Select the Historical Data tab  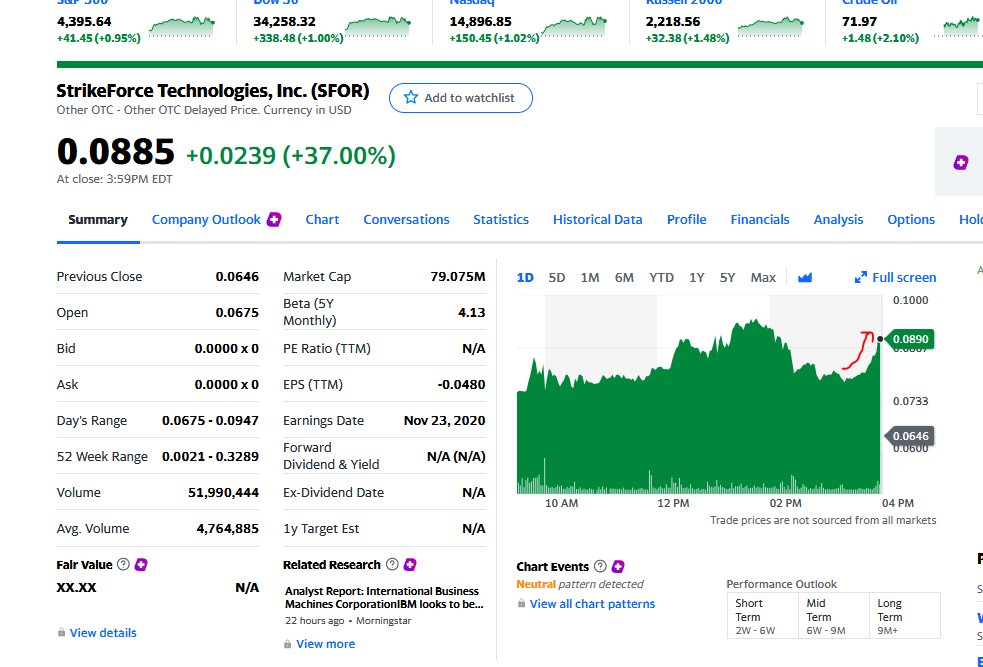(x=597, y=219)
